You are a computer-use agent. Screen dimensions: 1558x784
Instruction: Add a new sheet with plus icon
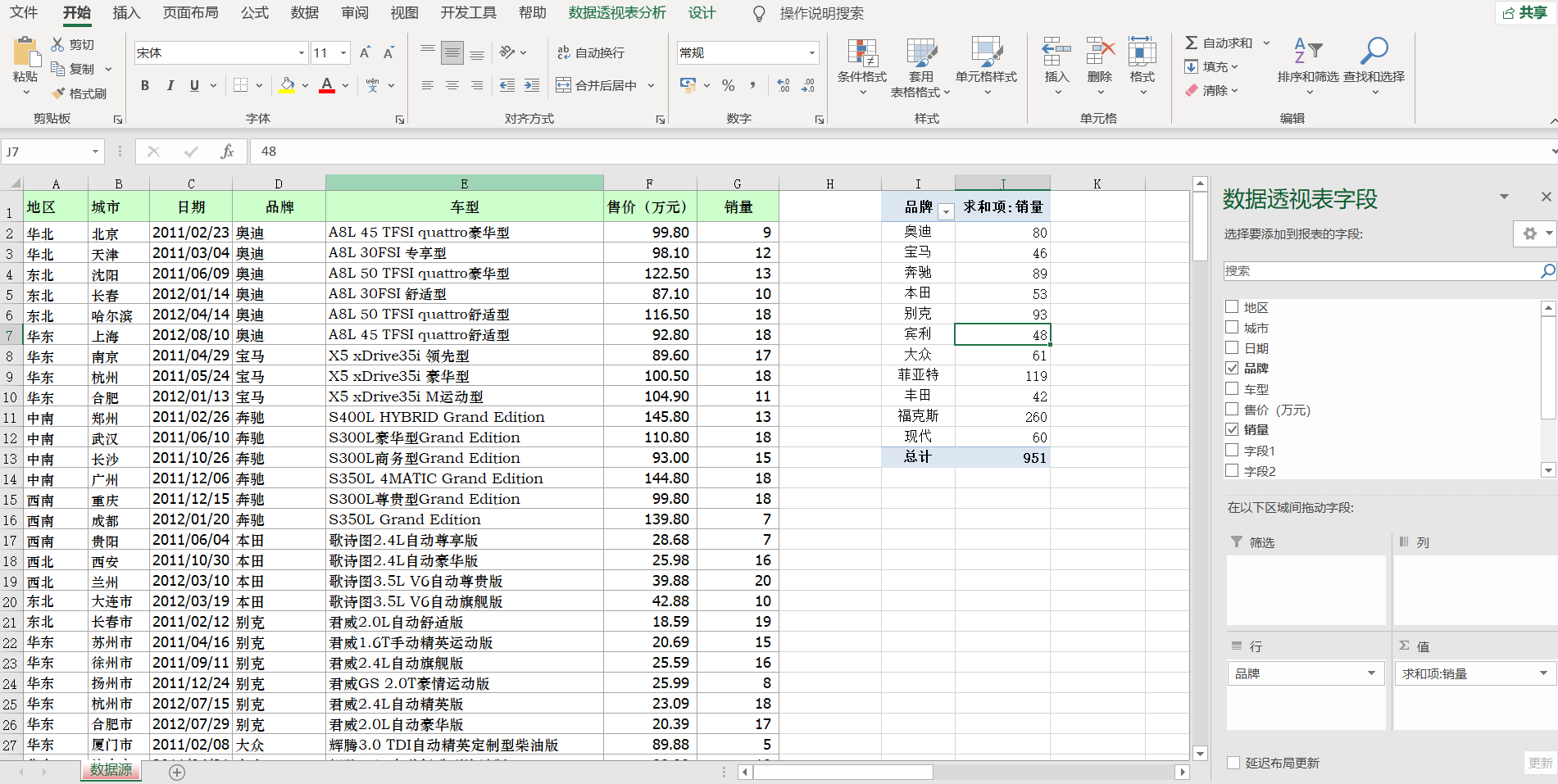[177, 772]
